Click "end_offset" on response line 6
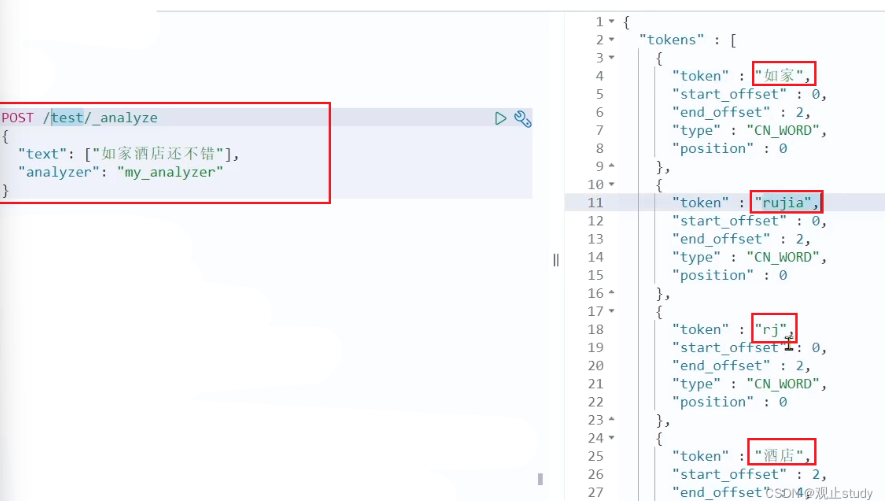Screen dimensions: 889x501 click(x=721, y=112)
